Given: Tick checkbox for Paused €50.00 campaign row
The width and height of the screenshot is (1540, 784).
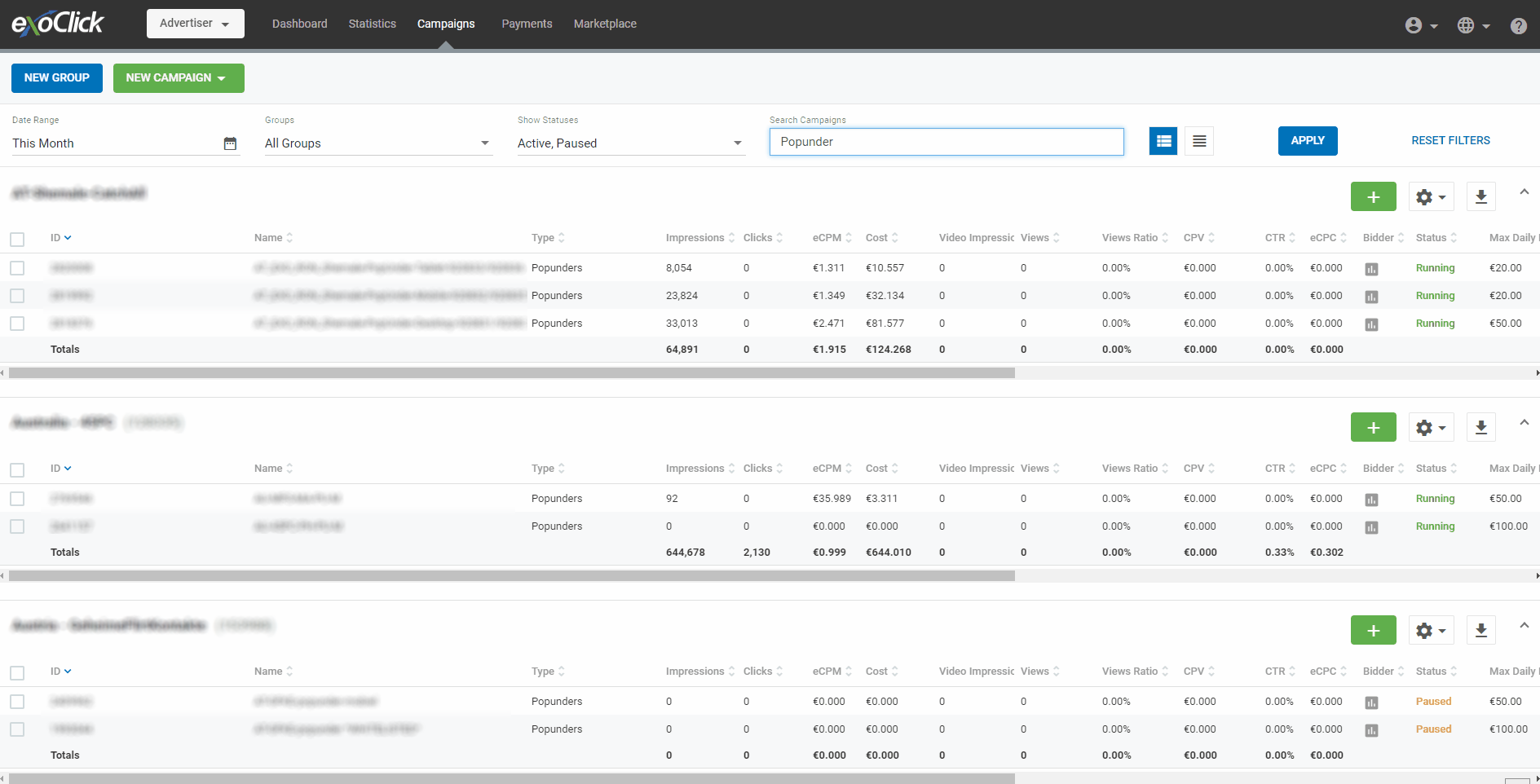Looking at the screenshot, I should tap(17, 702).
